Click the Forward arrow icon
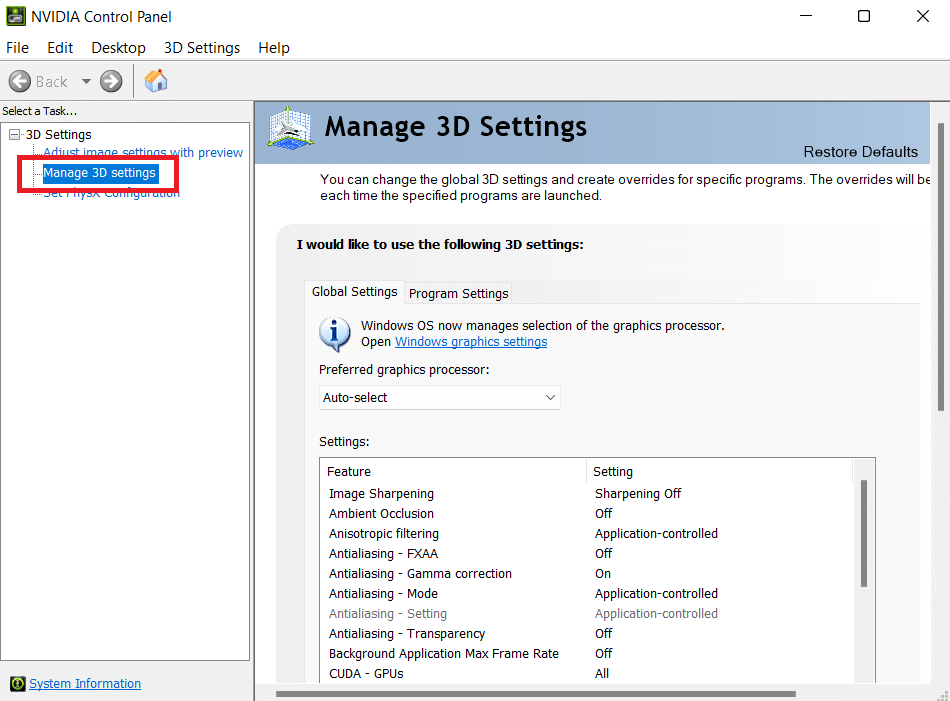Image resolution: width=950 pixels, height=701 pixels. click(111, 81)
